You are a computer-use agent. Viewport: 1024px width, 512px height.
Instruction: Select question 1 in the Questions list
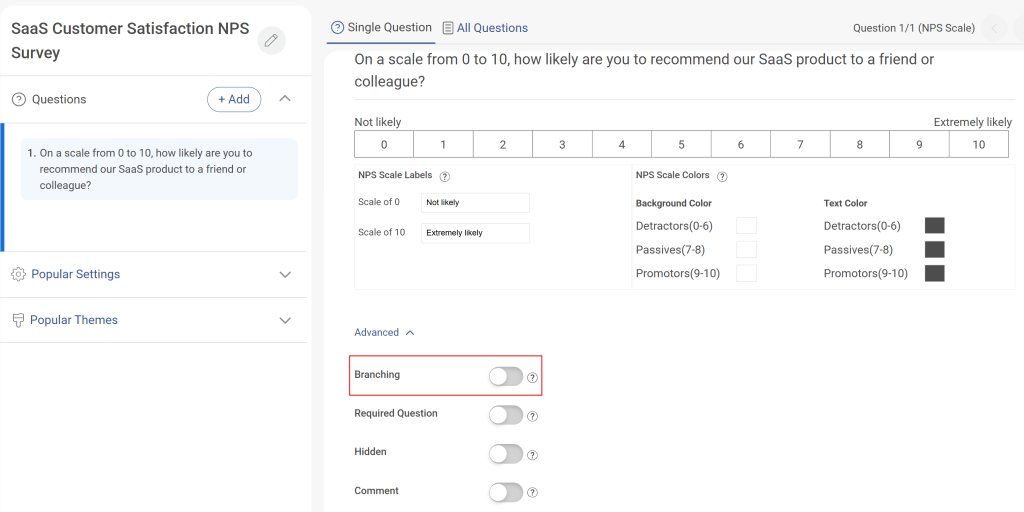tap(159, 169)
